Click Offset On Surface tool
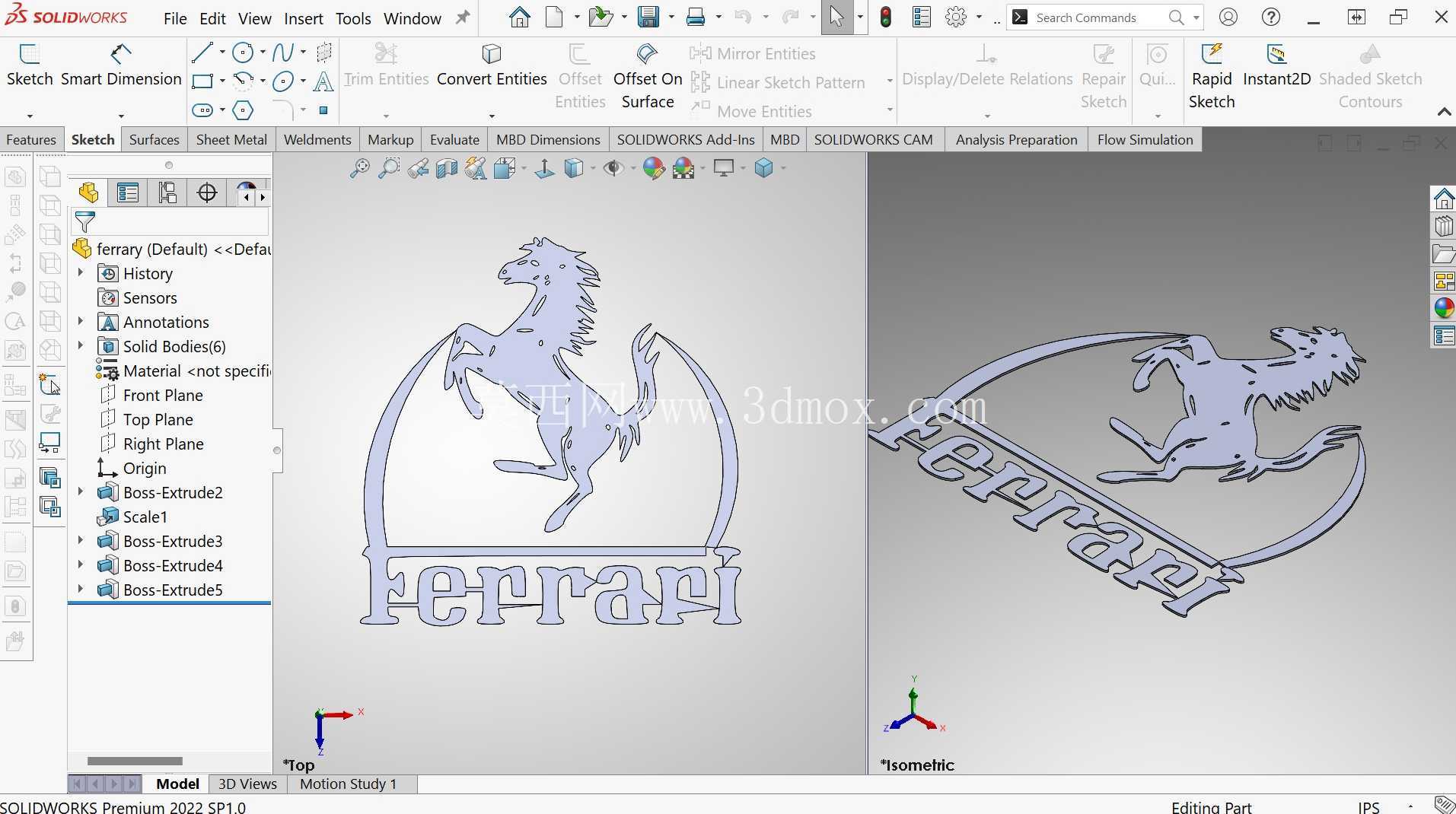Screen dimensions: 1456x814 coord(648,76)
